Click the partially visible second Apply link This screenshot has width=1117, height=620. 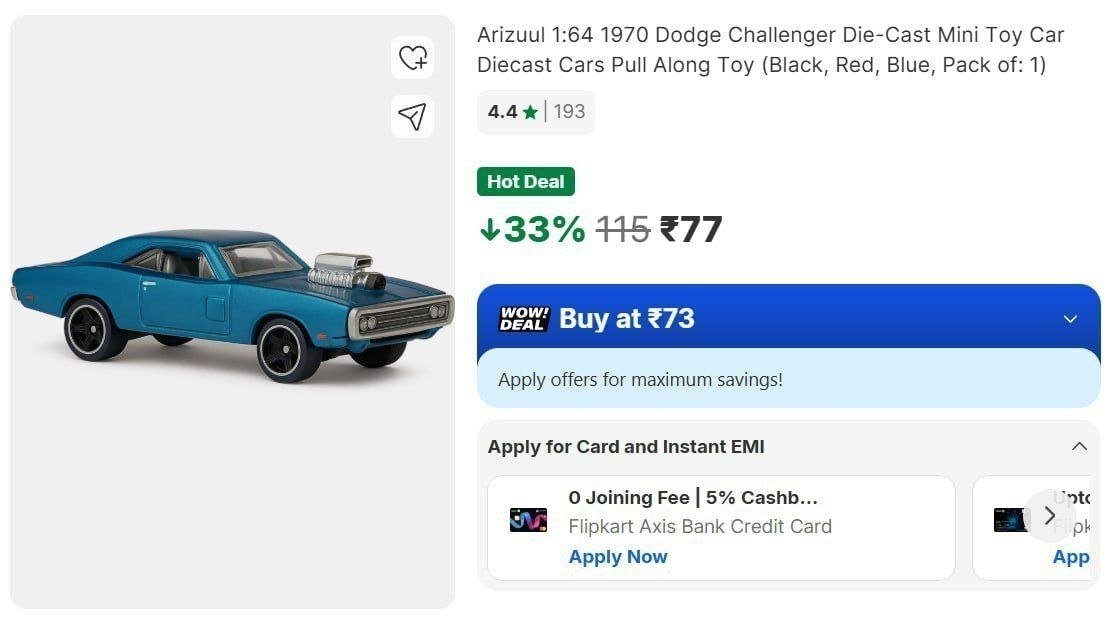[x=1071, y=557]
